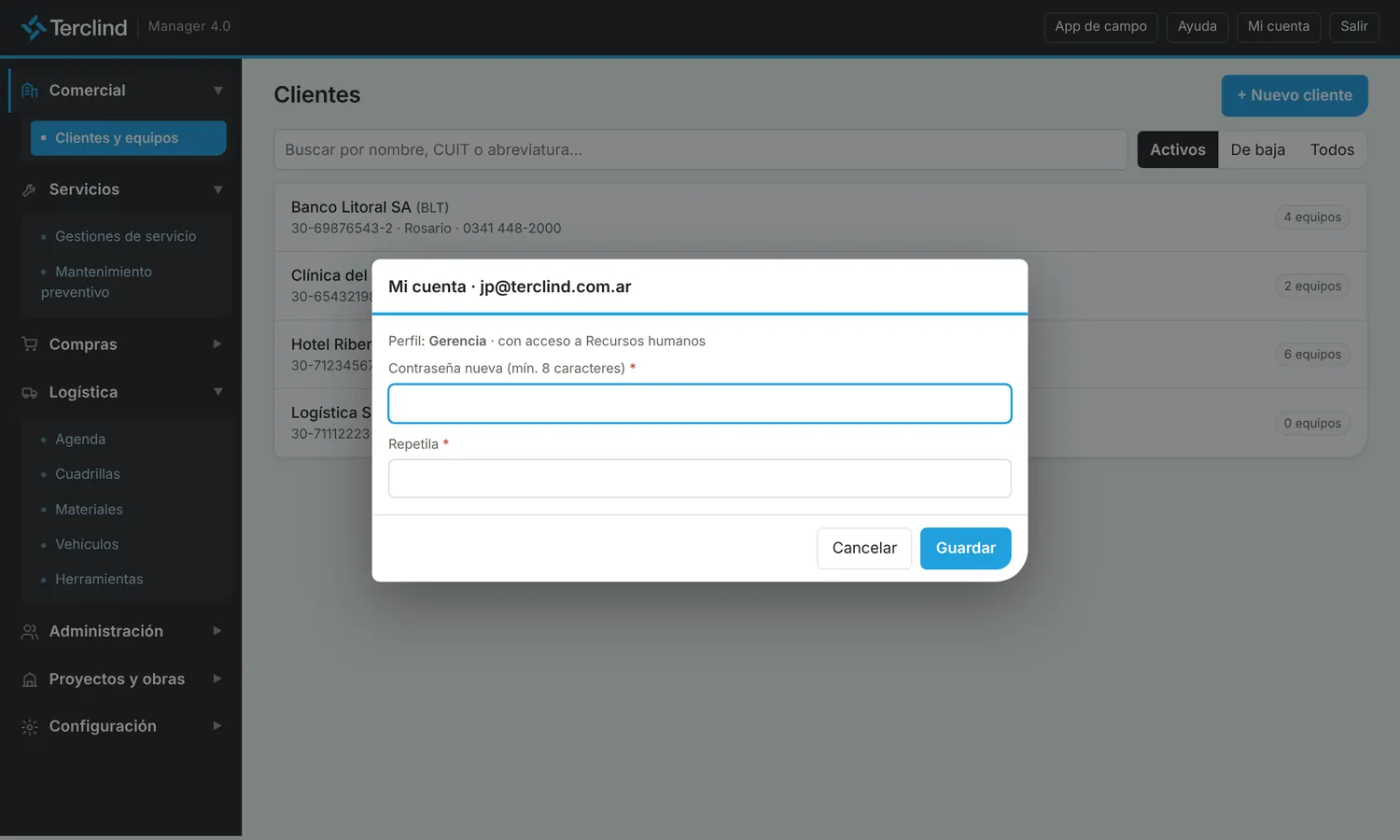
Task: Collapse the Comercial section arrow
Action: click(x=217, y=91)
